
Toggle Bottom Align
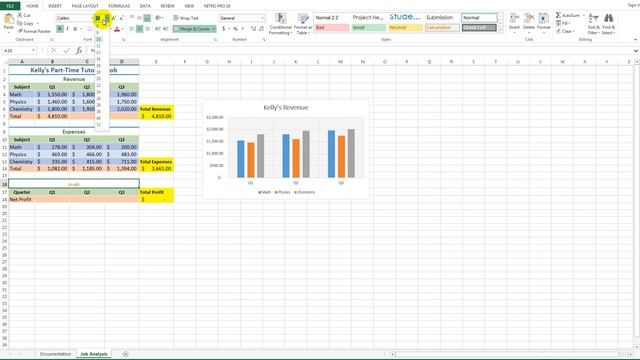point(147,18)
